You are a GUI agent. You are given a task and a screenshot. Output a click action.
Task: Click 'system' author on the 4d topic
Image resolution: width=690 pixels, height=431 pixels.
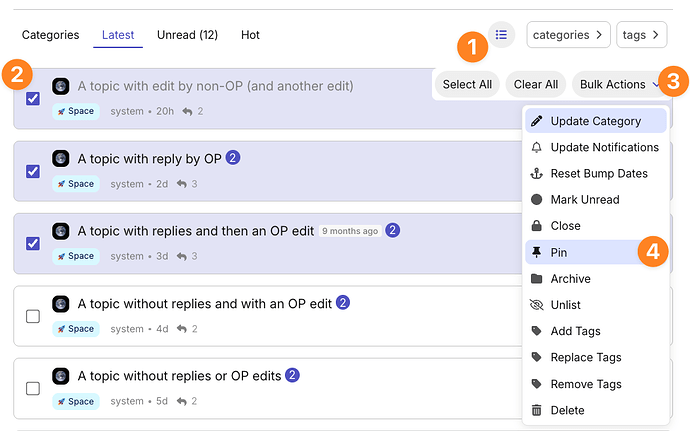coord(127,329)
